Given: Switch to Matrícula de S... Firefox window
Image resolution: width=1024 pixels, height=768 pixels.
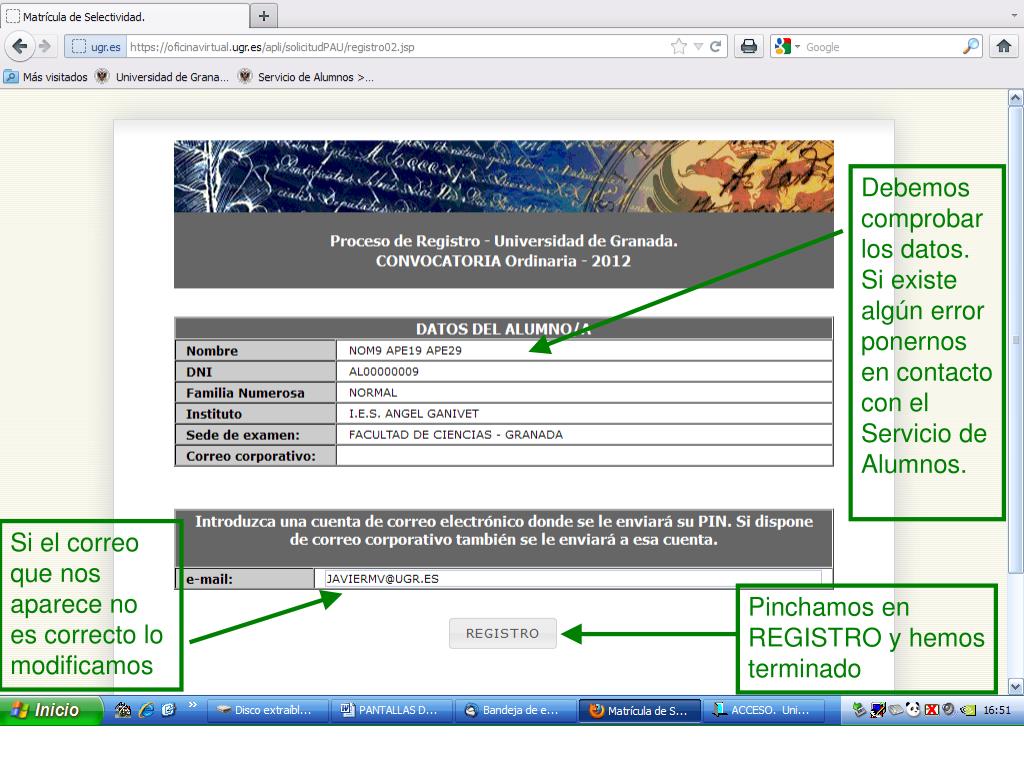Looking at the screenshot, I should click(640, 710).
